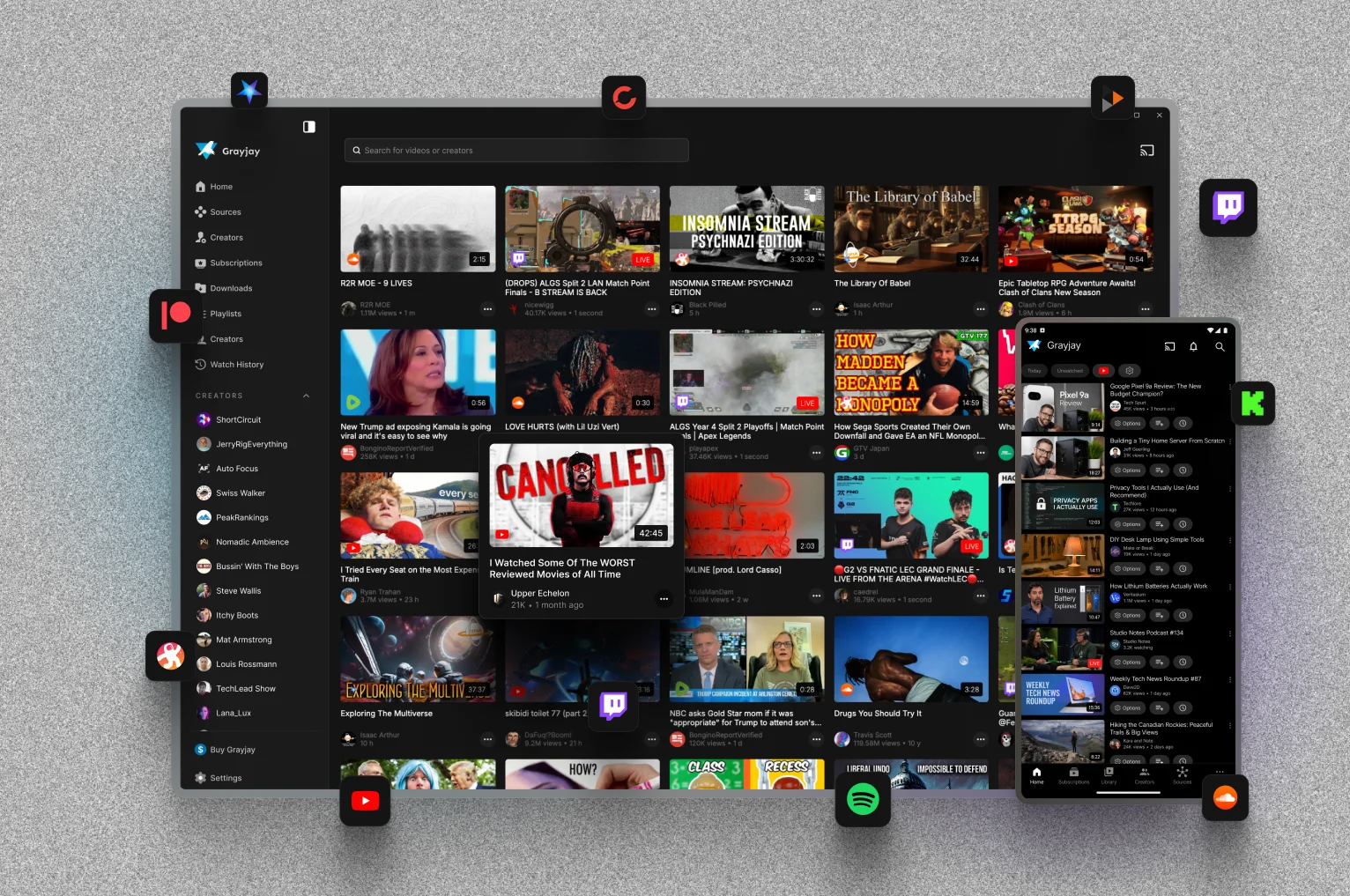Toggle the sidebar collapse button
The image size is (1350, 896).
tap(308, 127)
